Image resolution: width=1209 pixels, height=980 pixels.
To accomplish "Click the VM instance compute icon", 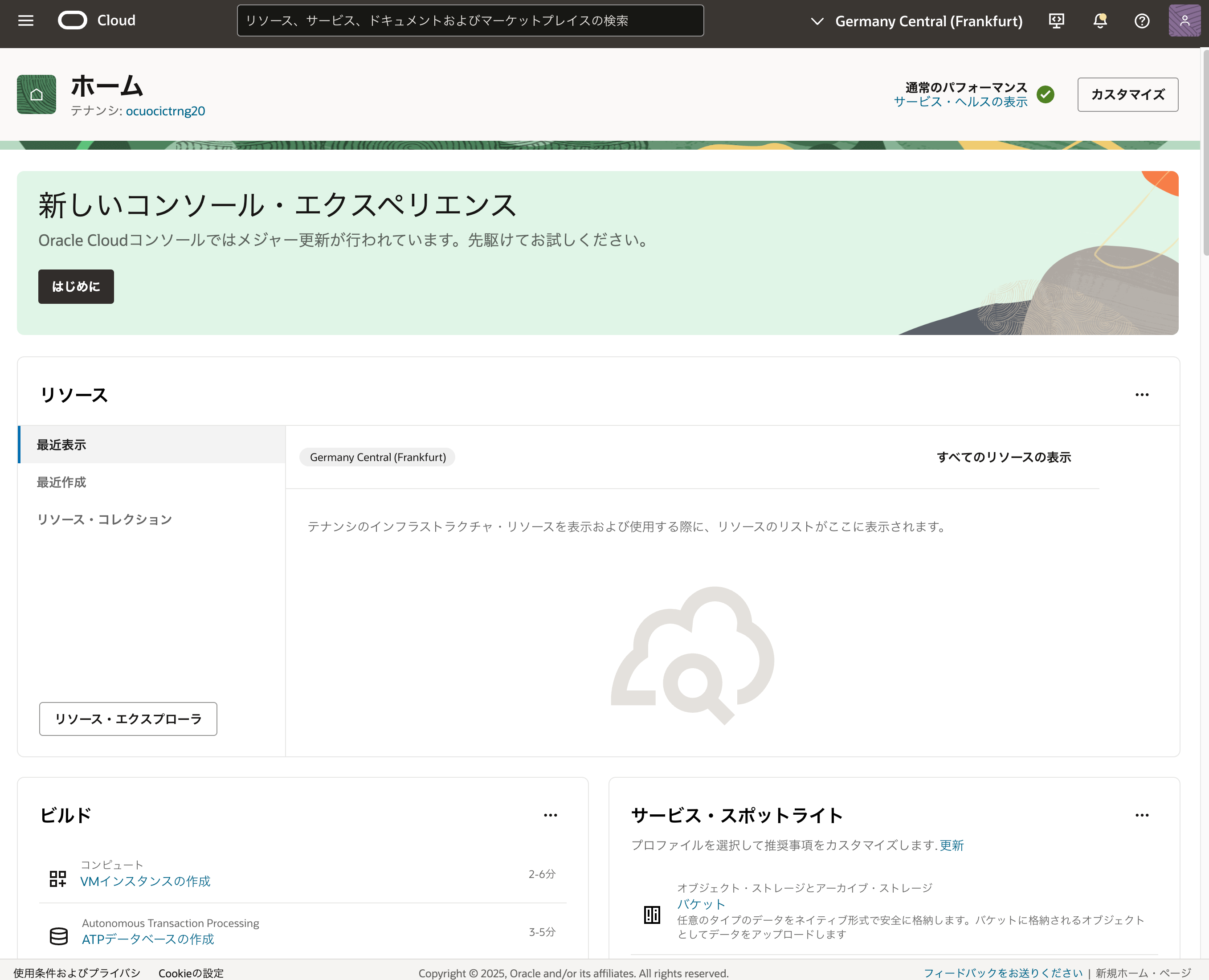I will 58,878.
